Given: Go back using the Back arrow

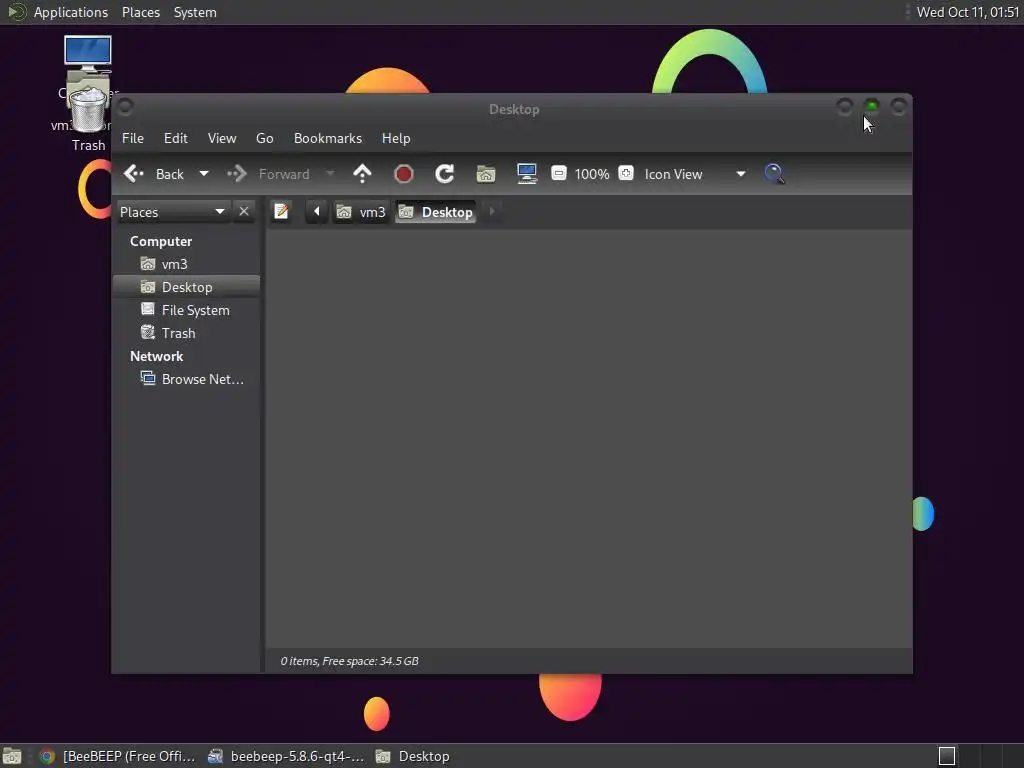Looking at the screenshot, I should 154,174.
